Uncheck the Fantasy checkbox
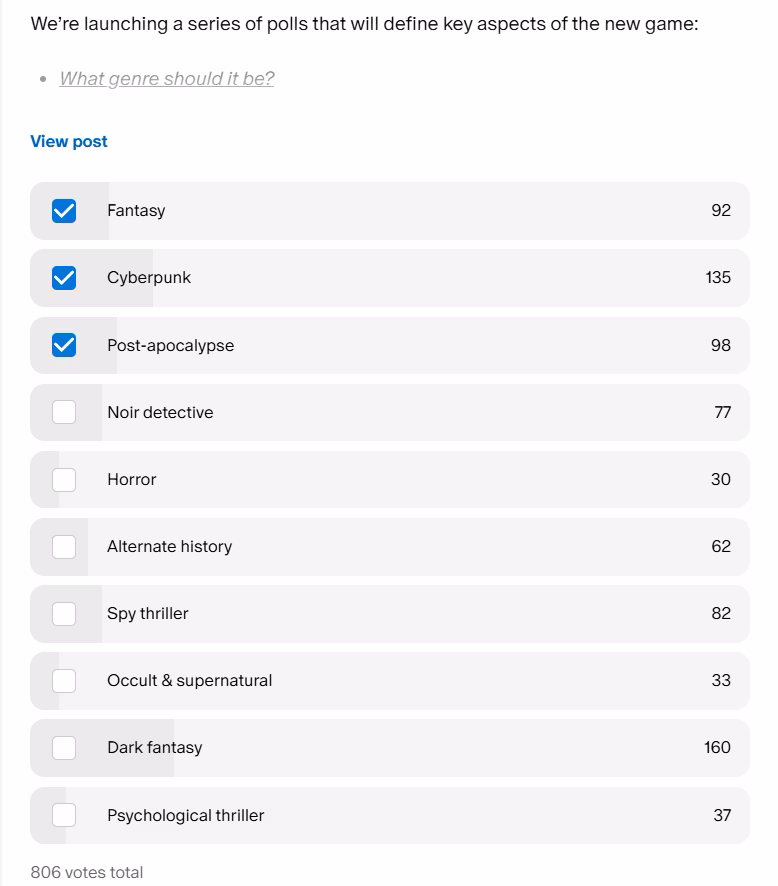The image size is (778, 886). tap(64, 211)
